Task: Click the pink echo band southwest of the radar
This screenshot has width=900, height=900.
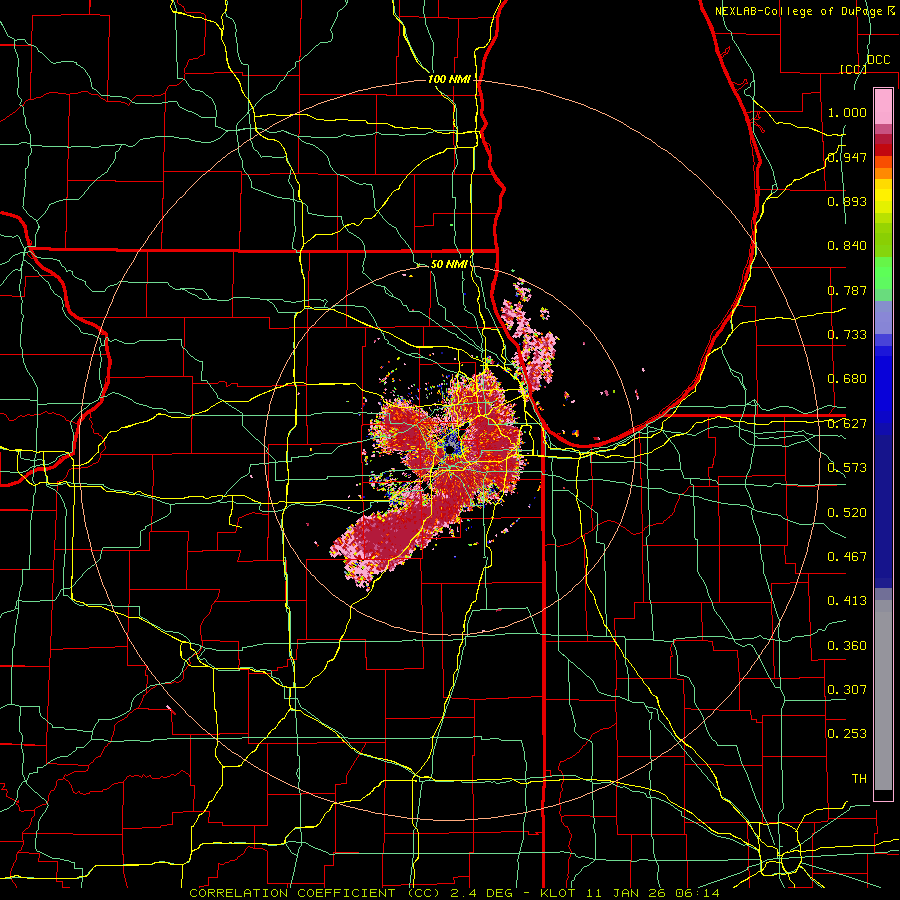Action: tap(383, 539)
